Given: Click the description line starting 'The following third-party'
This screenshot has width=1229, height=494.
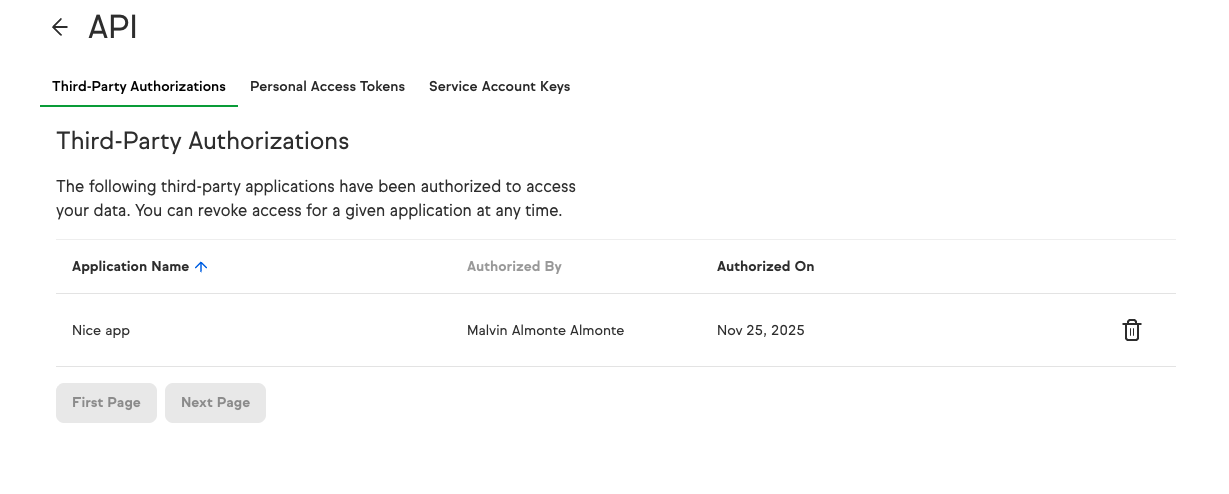Looking at the screenshot, I should coord(315,187).
